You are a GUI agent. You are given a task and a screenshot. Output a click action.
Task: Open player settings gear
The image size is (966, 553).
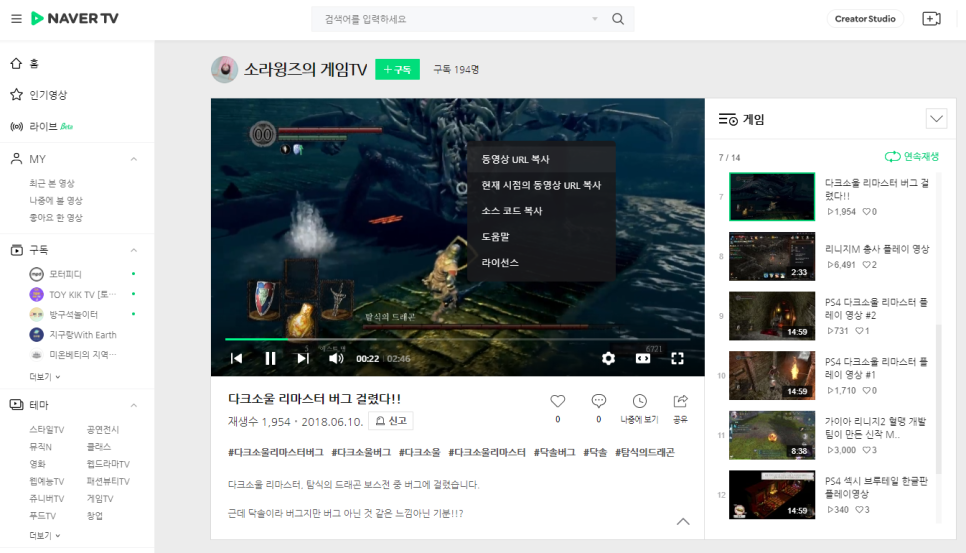click(x=608, y=358)
